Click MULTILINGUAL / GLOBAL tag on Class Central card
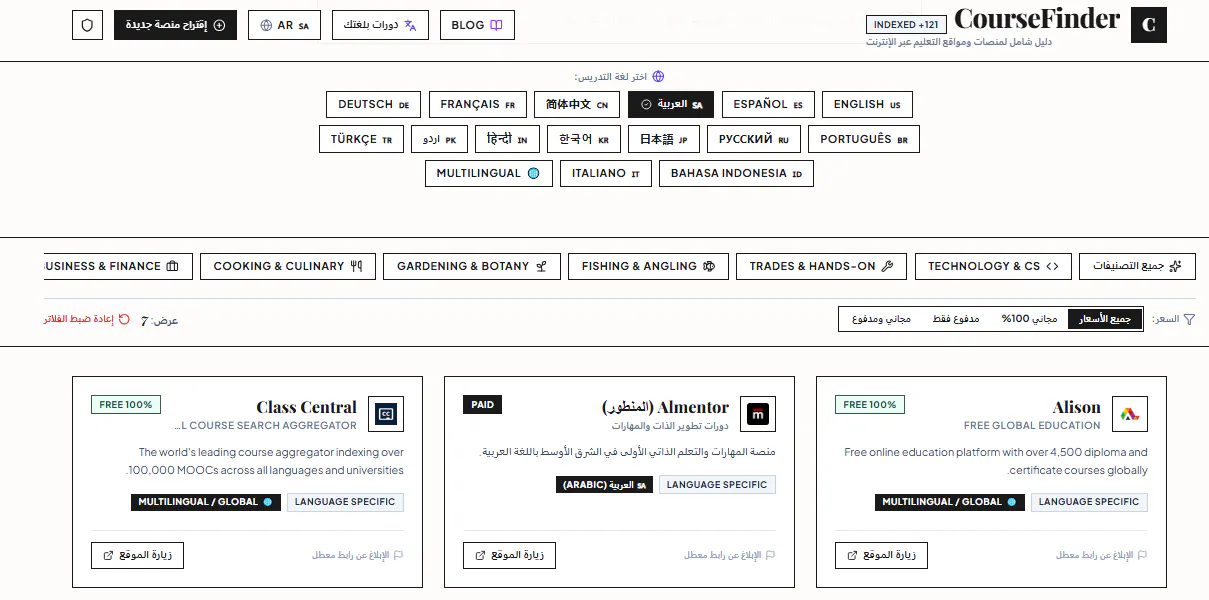This screenshot has width=1209, height=600. 205,502
